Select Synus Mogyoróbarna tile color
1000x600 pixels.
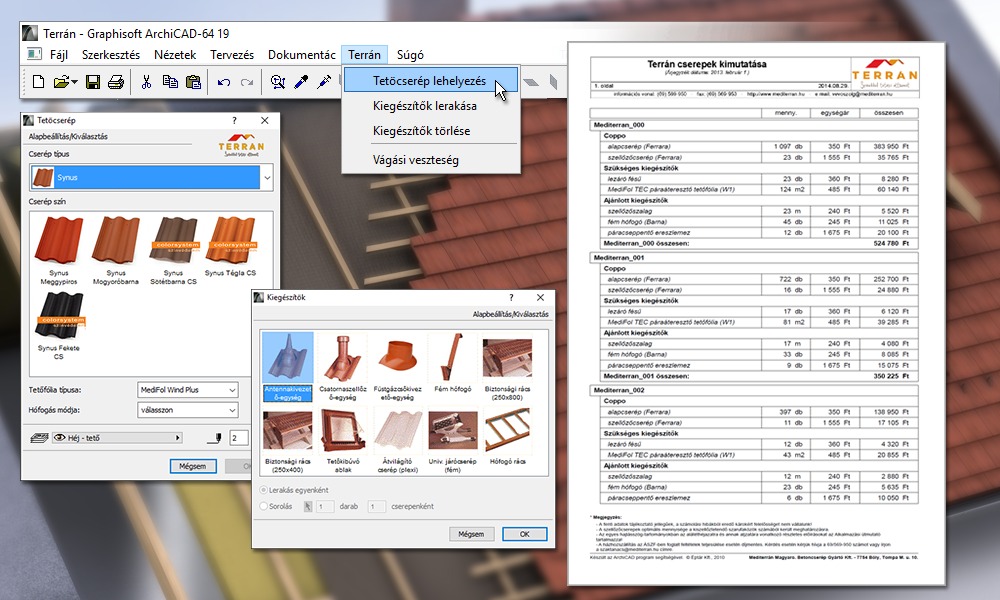point(115,250)
